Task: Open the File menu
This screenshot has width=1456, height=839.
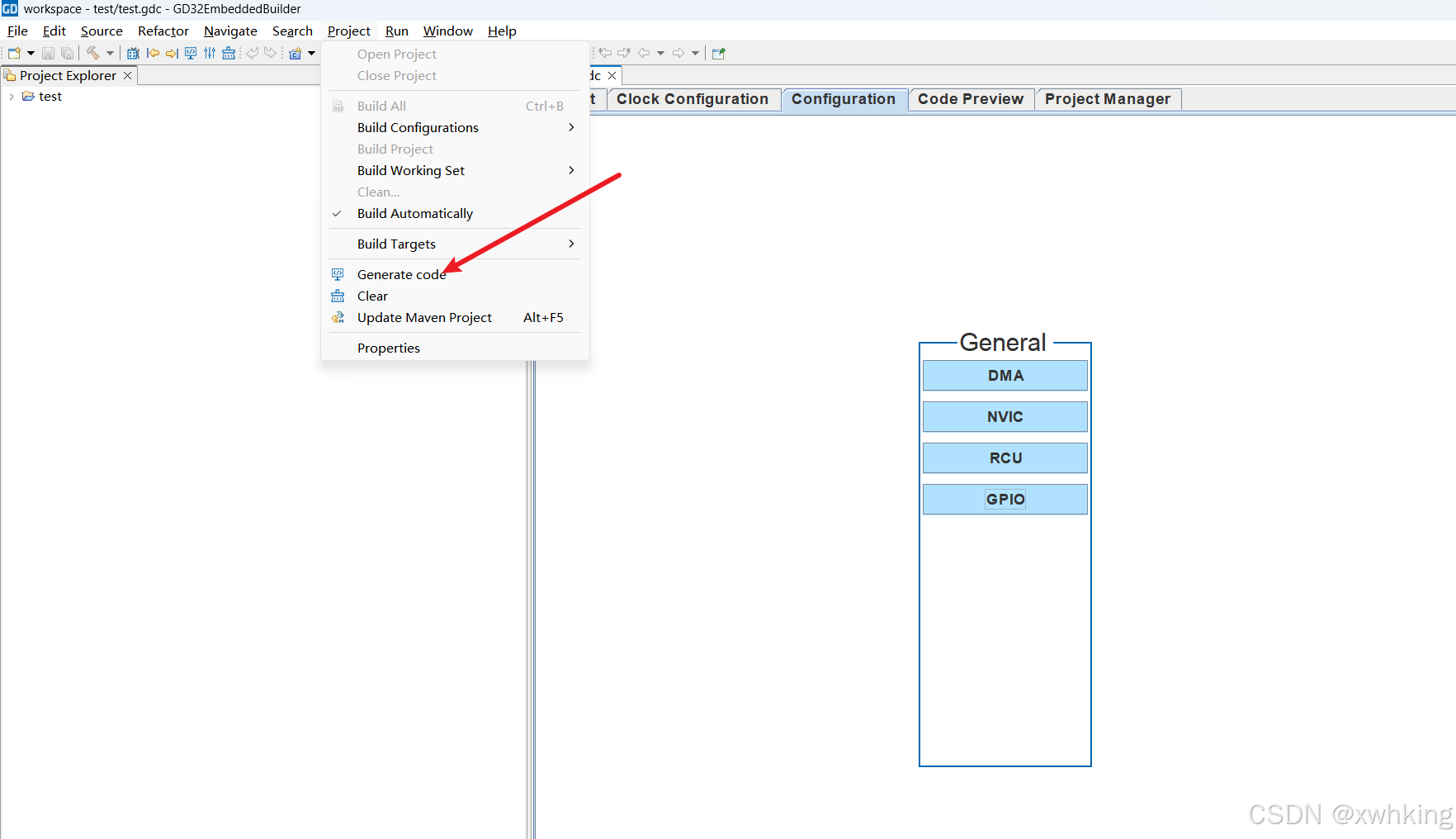Action: (x=17, y=31)
